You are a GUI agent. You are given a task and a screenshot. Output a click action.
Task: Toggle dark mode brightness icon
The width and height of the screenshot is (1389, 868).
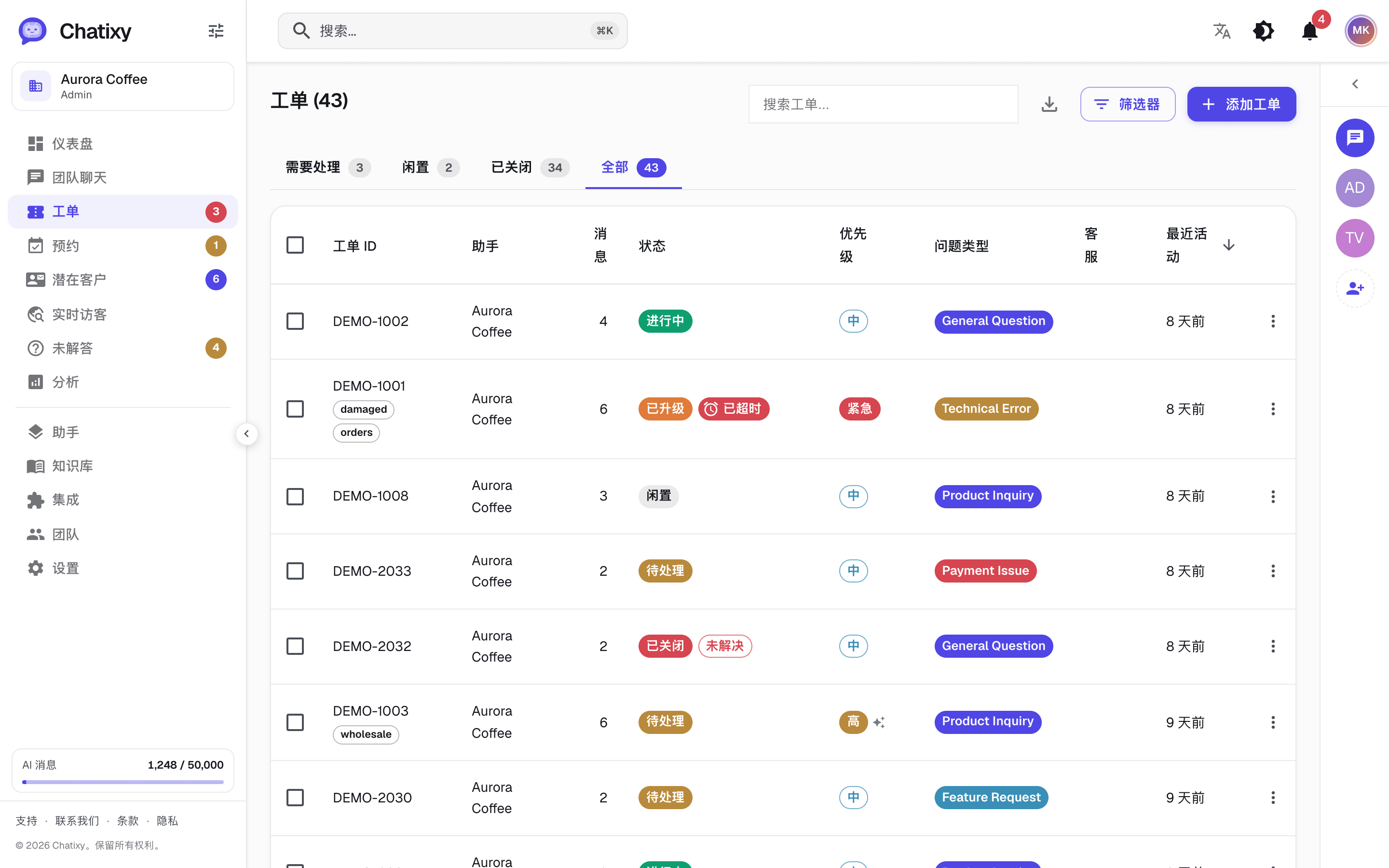(1263, 30)
